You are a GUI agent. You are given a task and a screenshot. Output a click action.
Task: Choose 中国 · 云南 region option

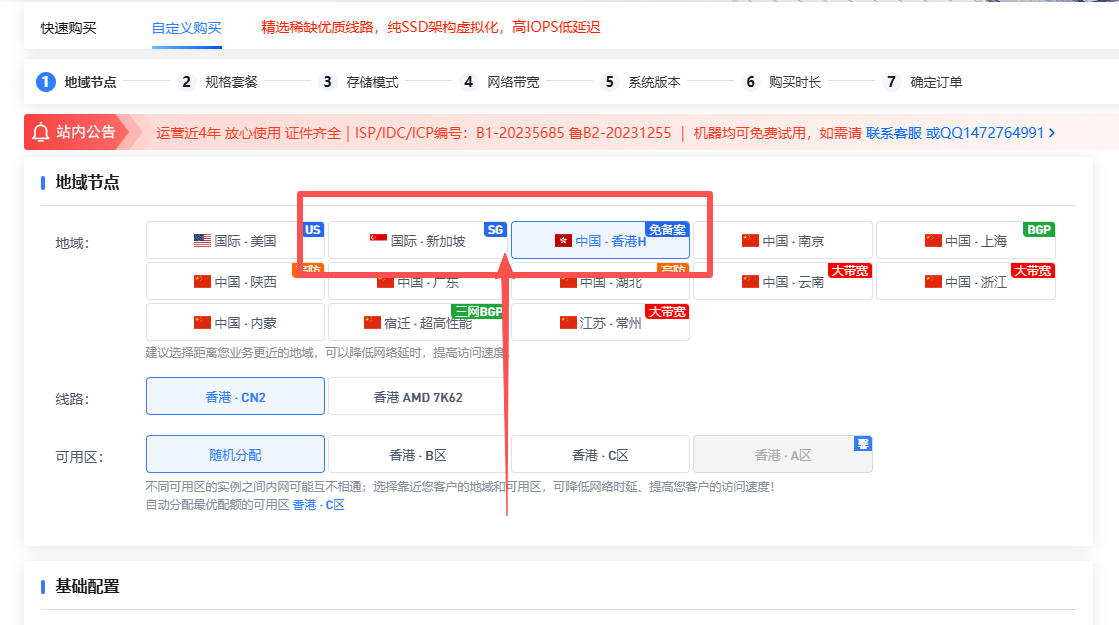point(783,282)
